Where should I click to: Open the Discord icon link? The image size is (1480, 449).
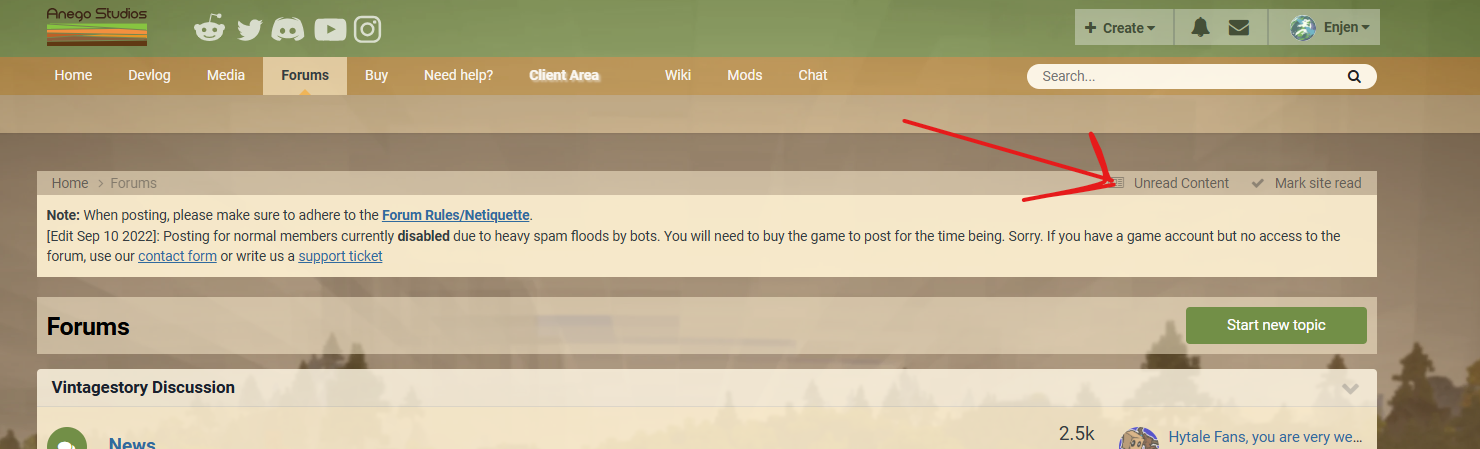click(x=288, y=30)
